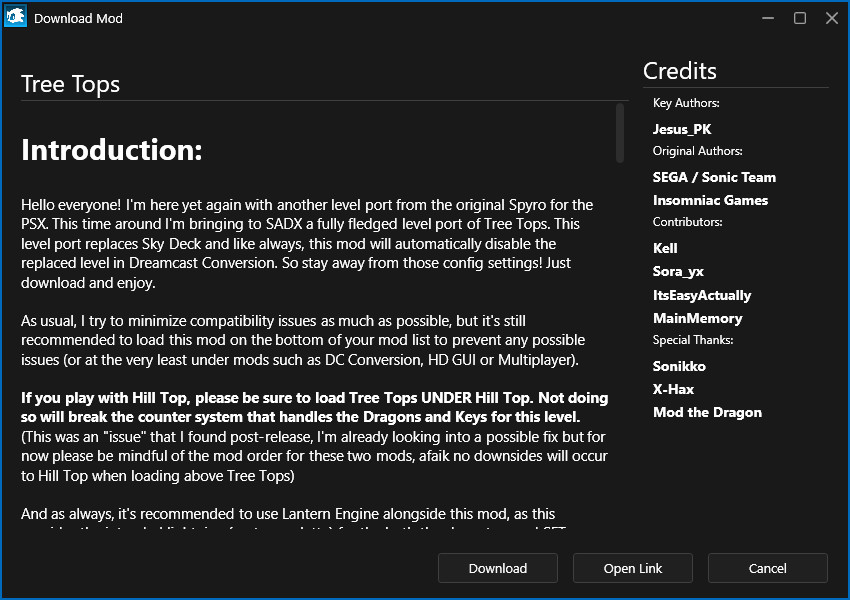Select key author Jesus_PK
Screen dimensions: 850x600
[x=682, y=129]
